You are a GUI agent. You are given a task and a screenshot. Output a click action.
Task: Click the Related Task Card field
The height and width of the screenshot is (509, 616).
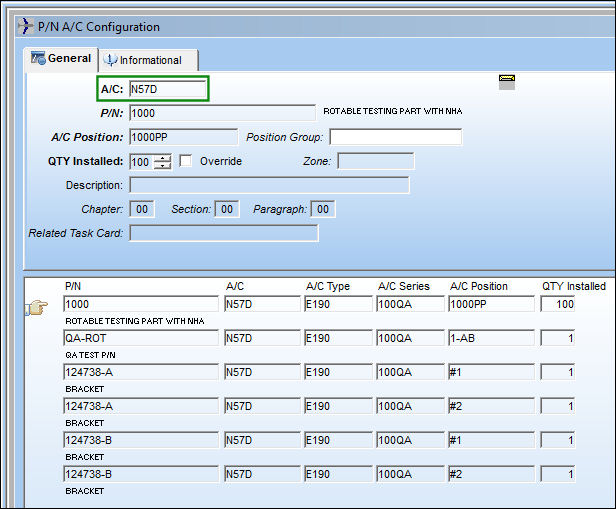click(224, 233)
